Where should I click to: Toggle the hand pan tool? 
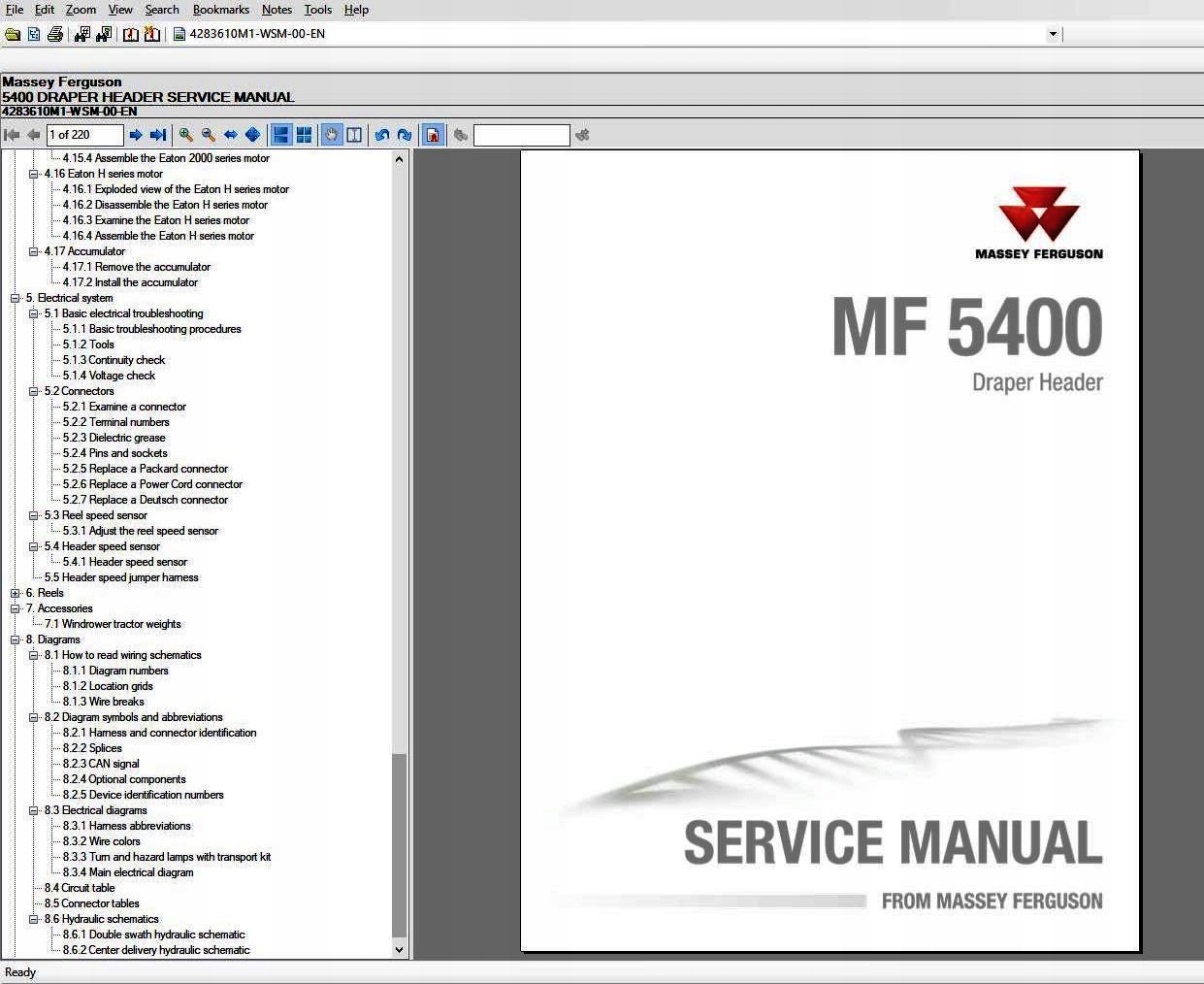pyautogui.click(x=332, y=135)
